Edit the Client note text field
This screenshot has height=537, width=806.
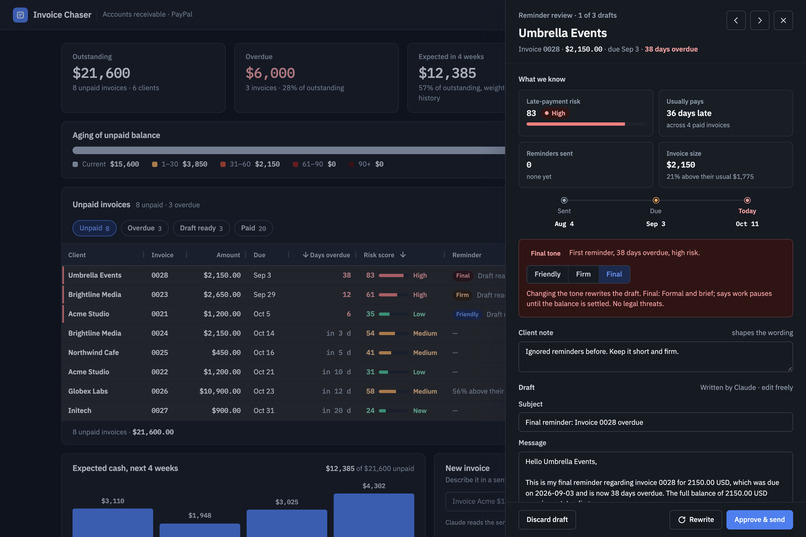(x=655, y=357)
